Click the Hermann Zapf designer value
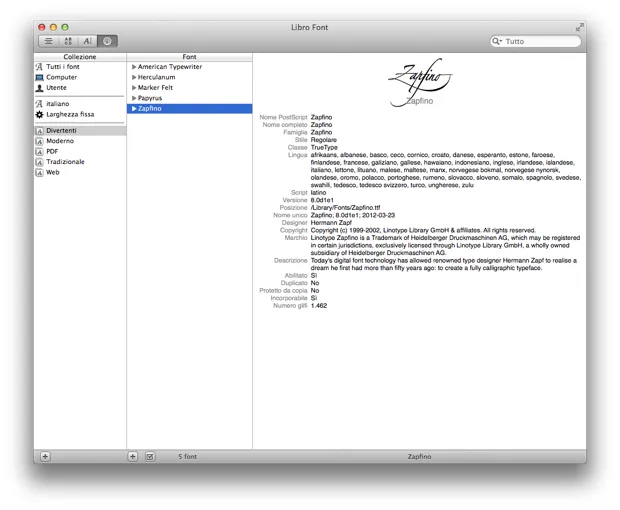Screen dimensions: 620x510 pyautogui.click(x=331, y=223)
